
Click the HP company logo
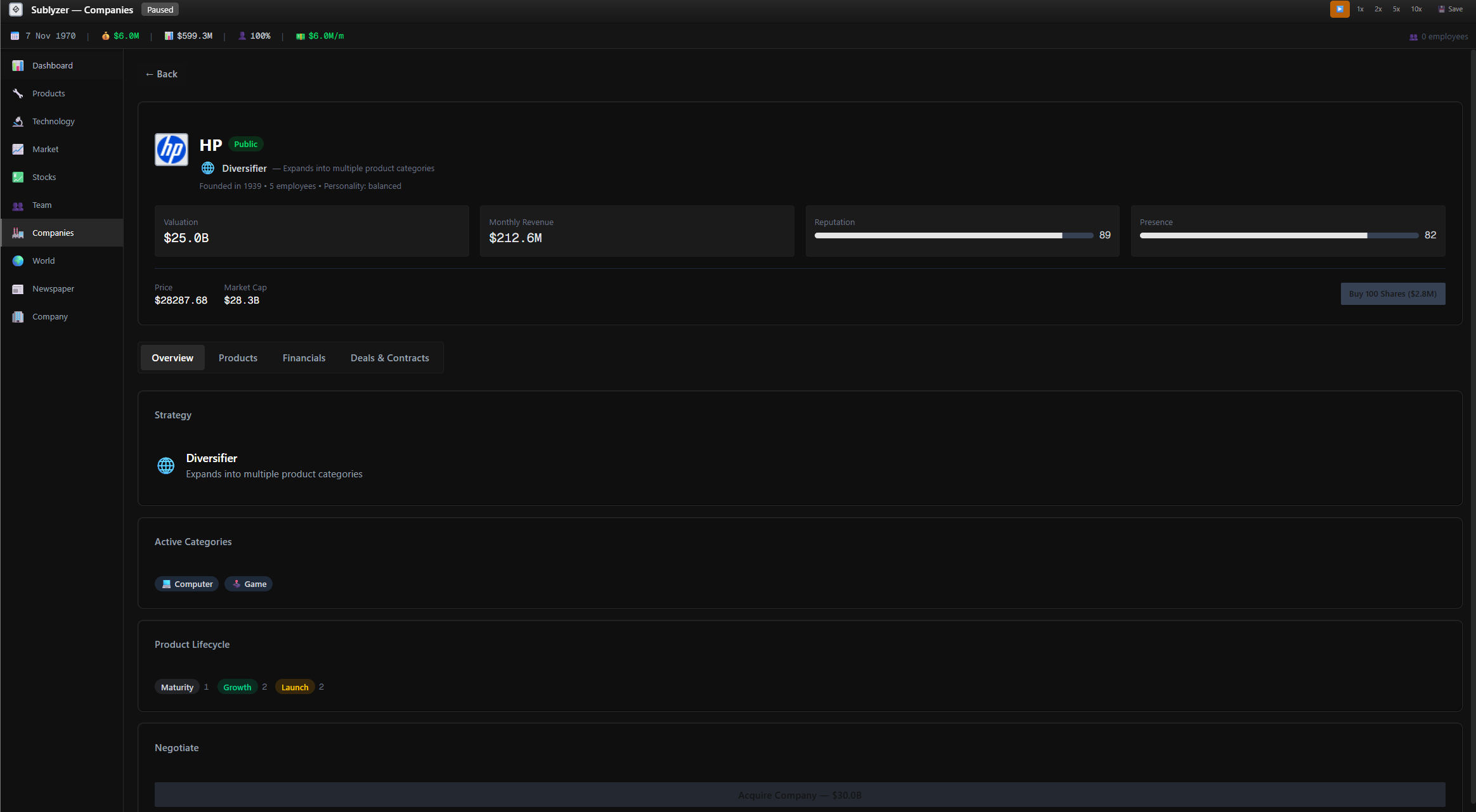pyautogui.click(x=171, y=150)
